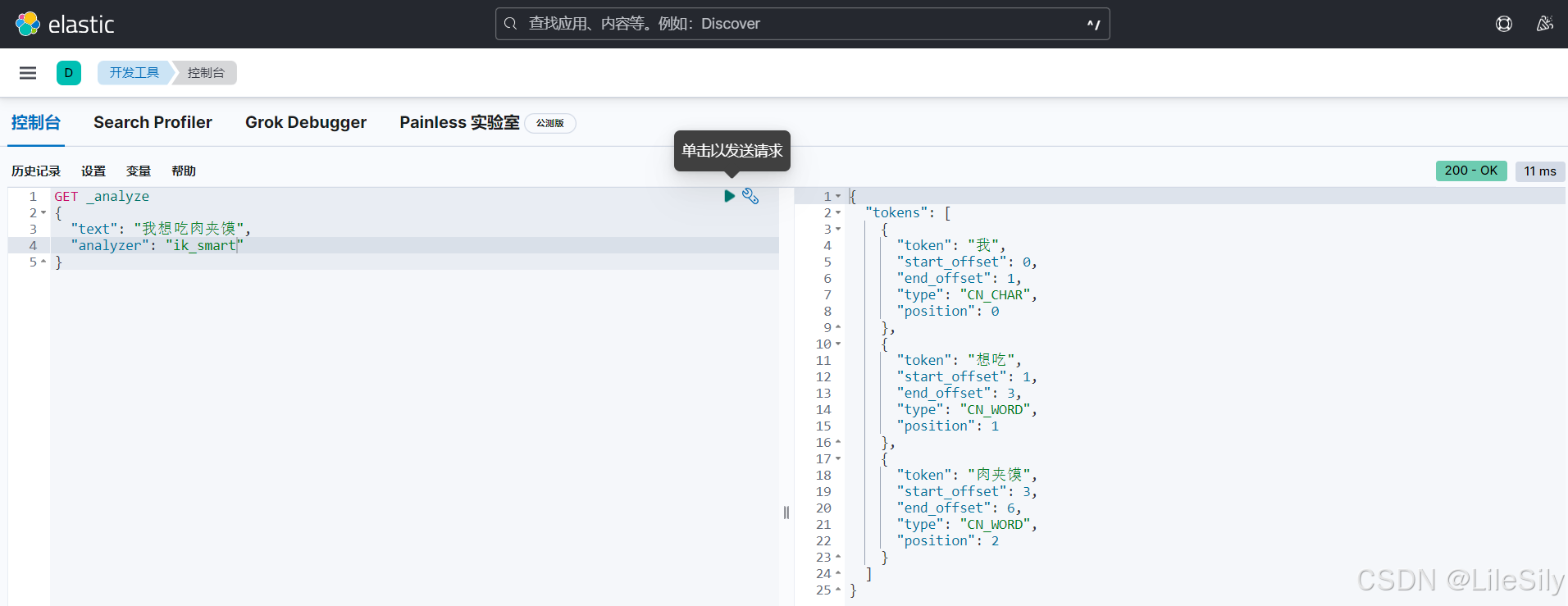This screenshot has width=1568, height=606.
Task: Focus the global search field
Action: [802, 24]
